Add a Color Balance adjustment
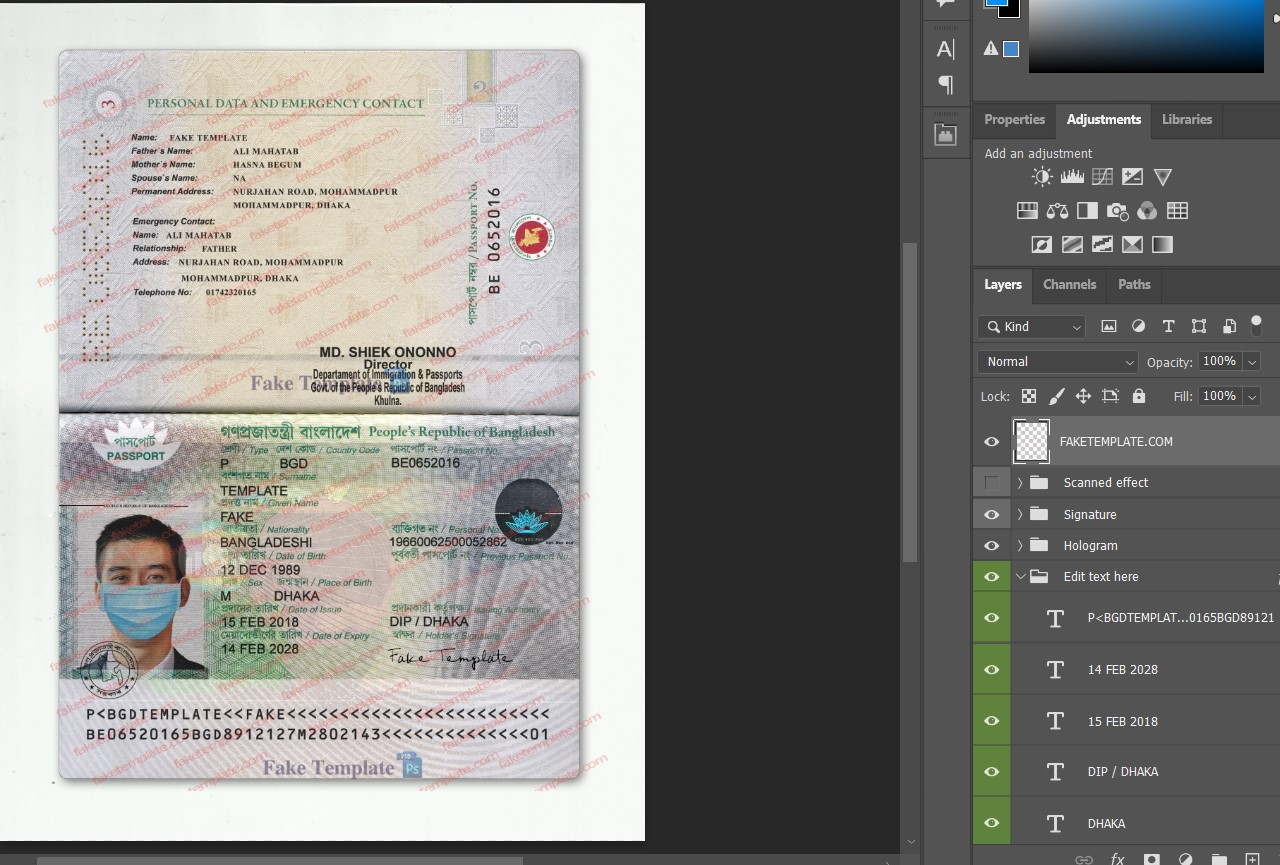Viewport: 1280px width, 865px height. [1056, 211]
